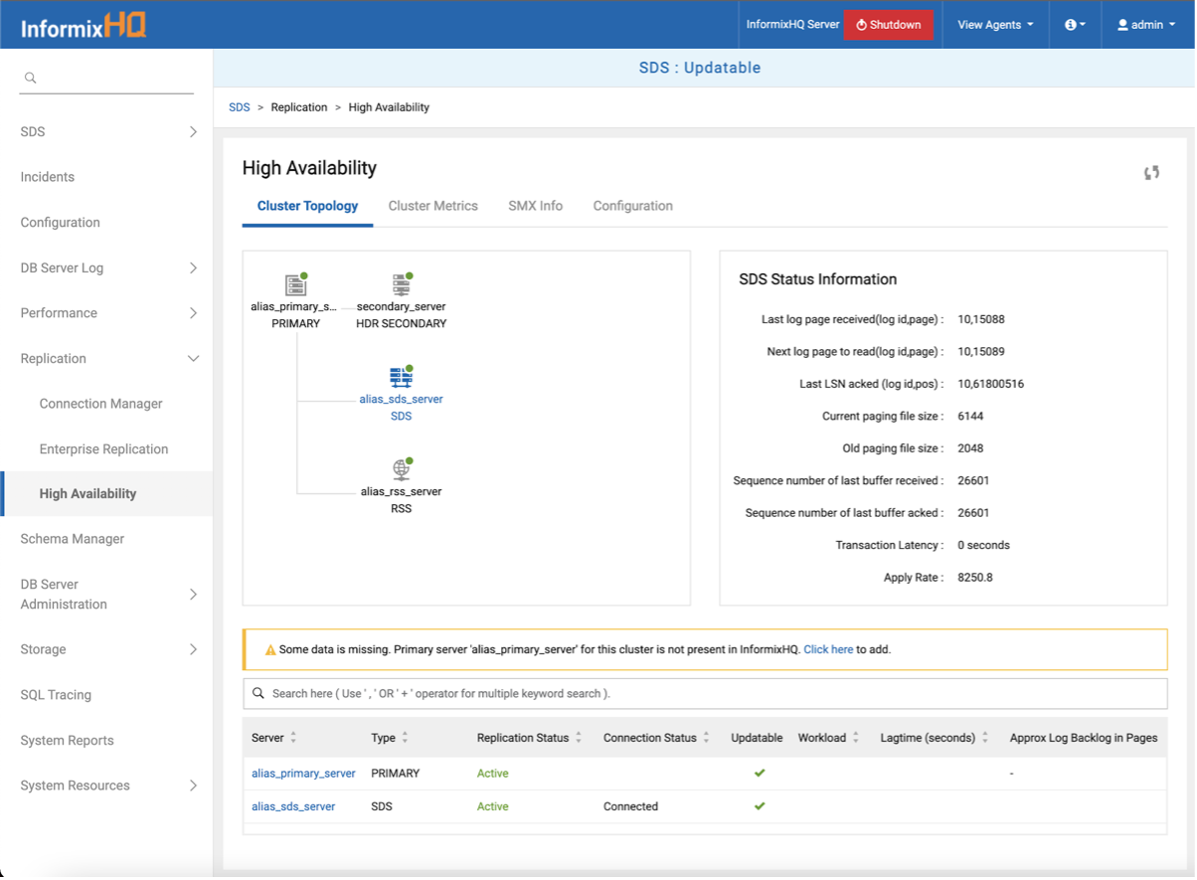Expand the Performance sidebar section

click(x=193, y=313)
